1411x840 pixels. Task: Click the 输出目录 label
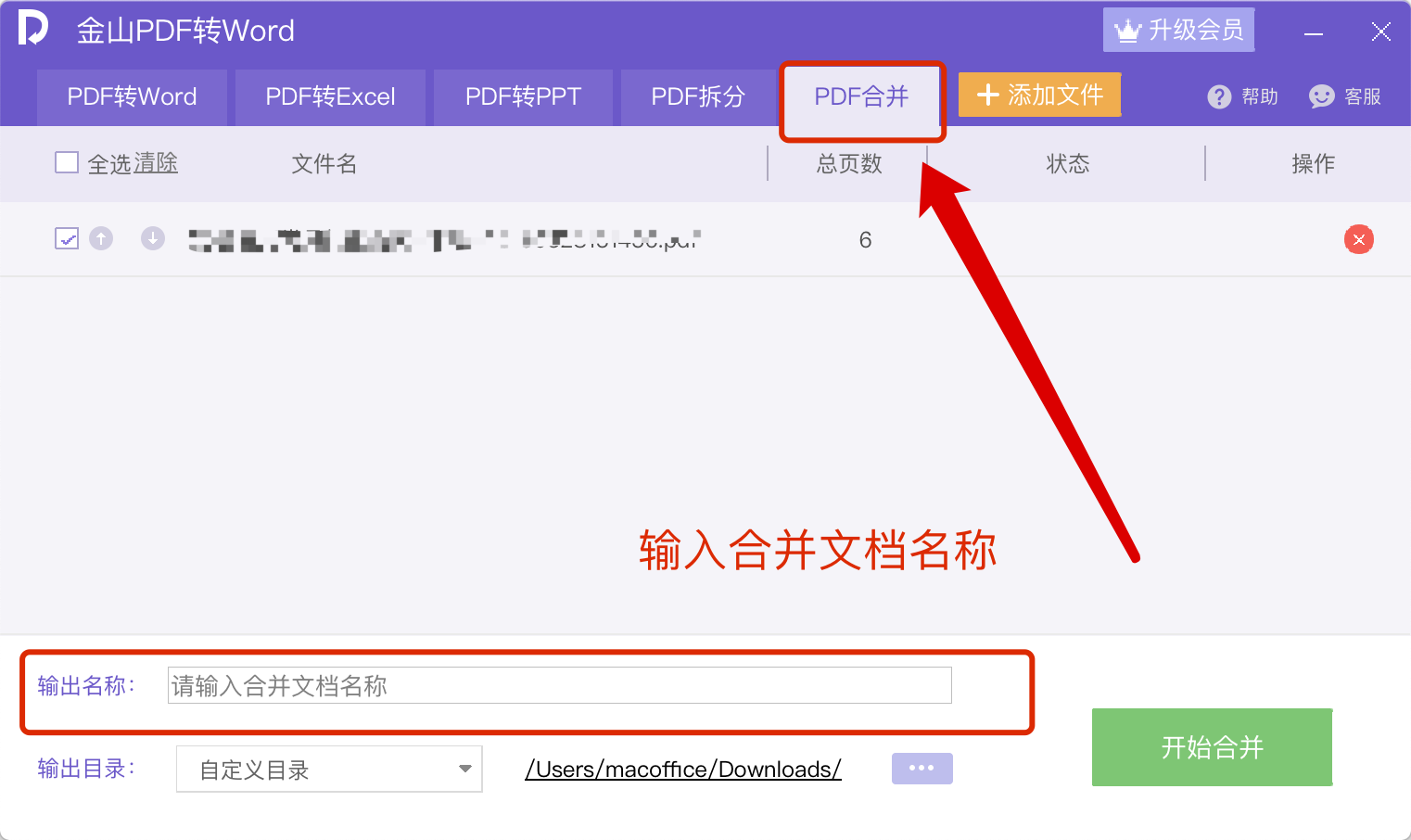[86, 769]
